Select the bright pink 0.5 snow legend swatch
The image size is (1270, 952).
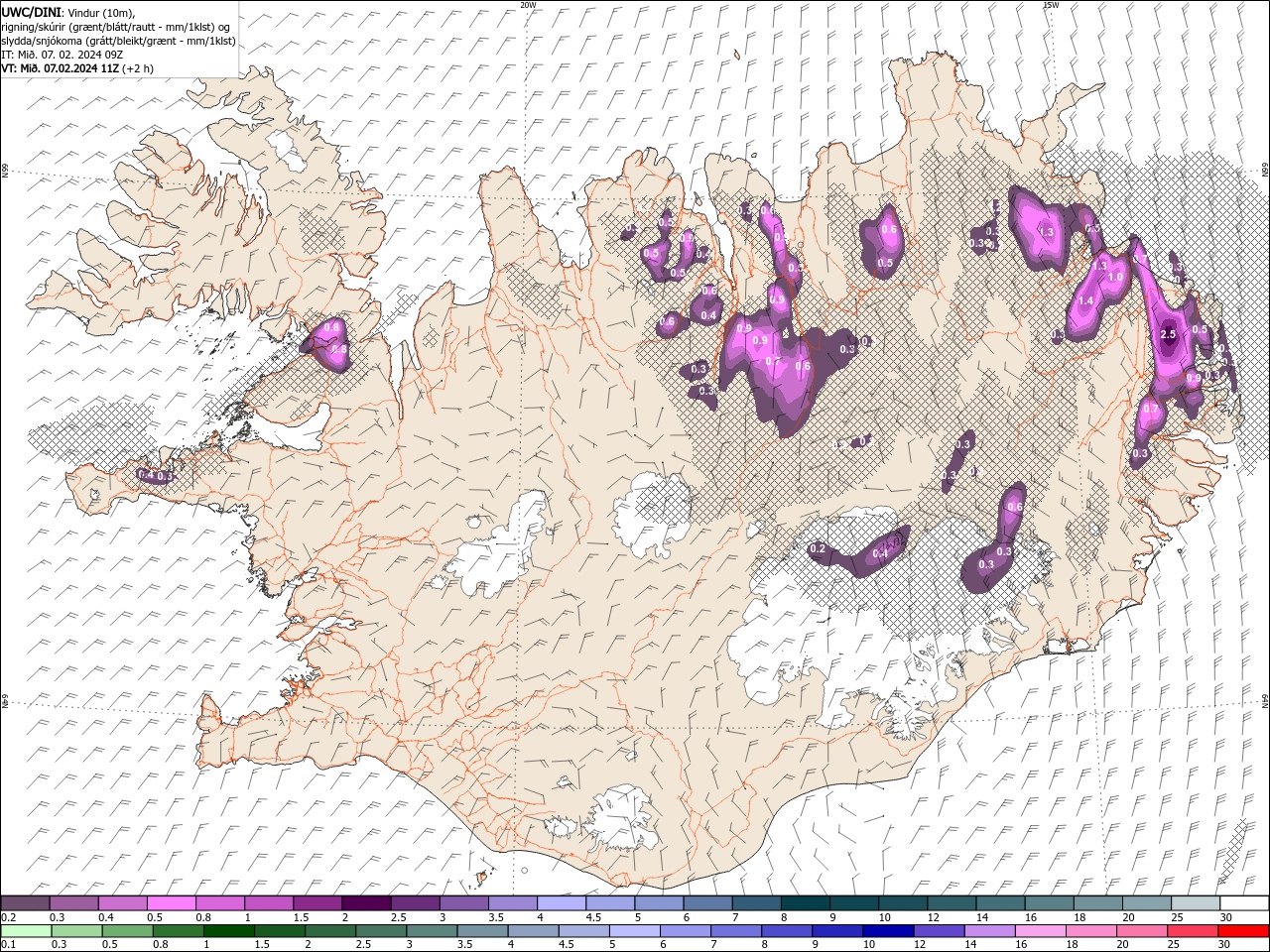coord(171,903)
